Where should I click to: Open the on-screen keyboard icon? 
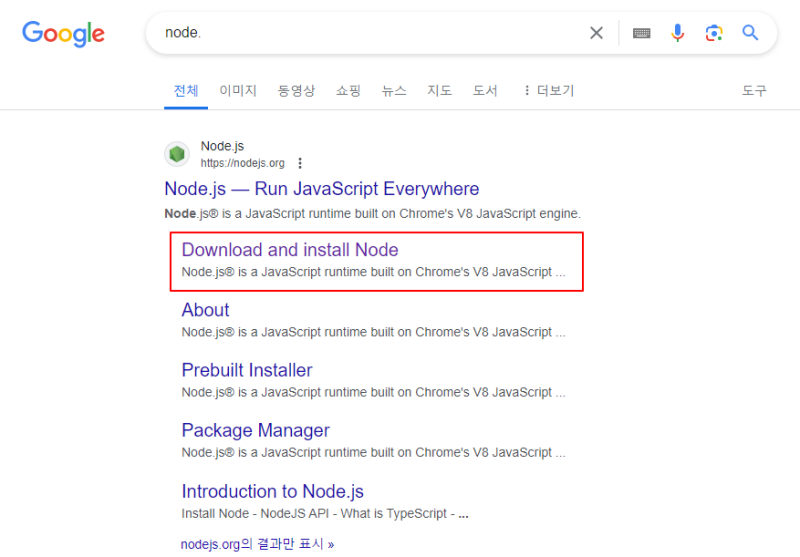(x=641, y=33)
